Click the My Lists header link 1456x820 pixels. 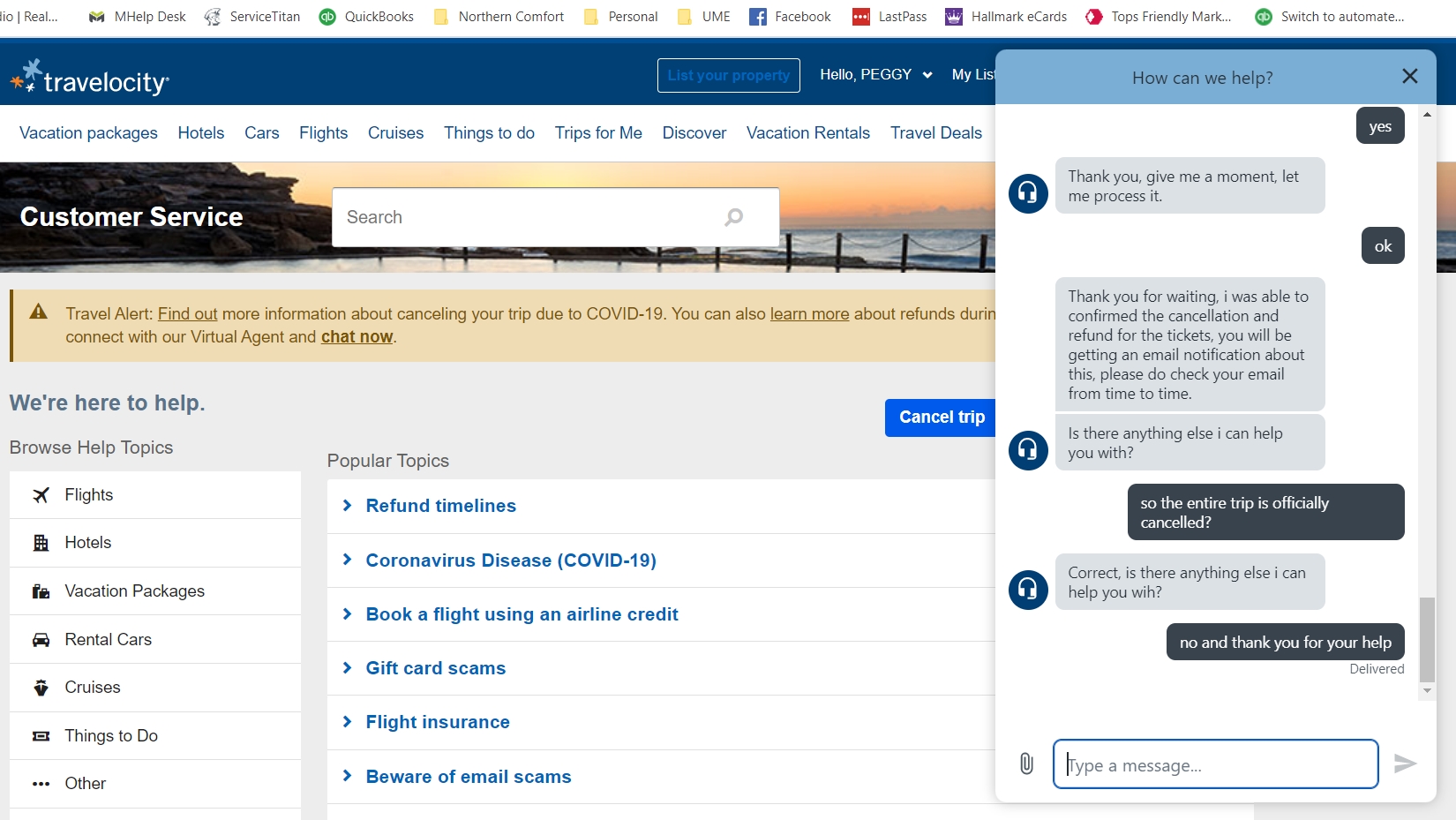pyautogui.click(x=974, y=75)
